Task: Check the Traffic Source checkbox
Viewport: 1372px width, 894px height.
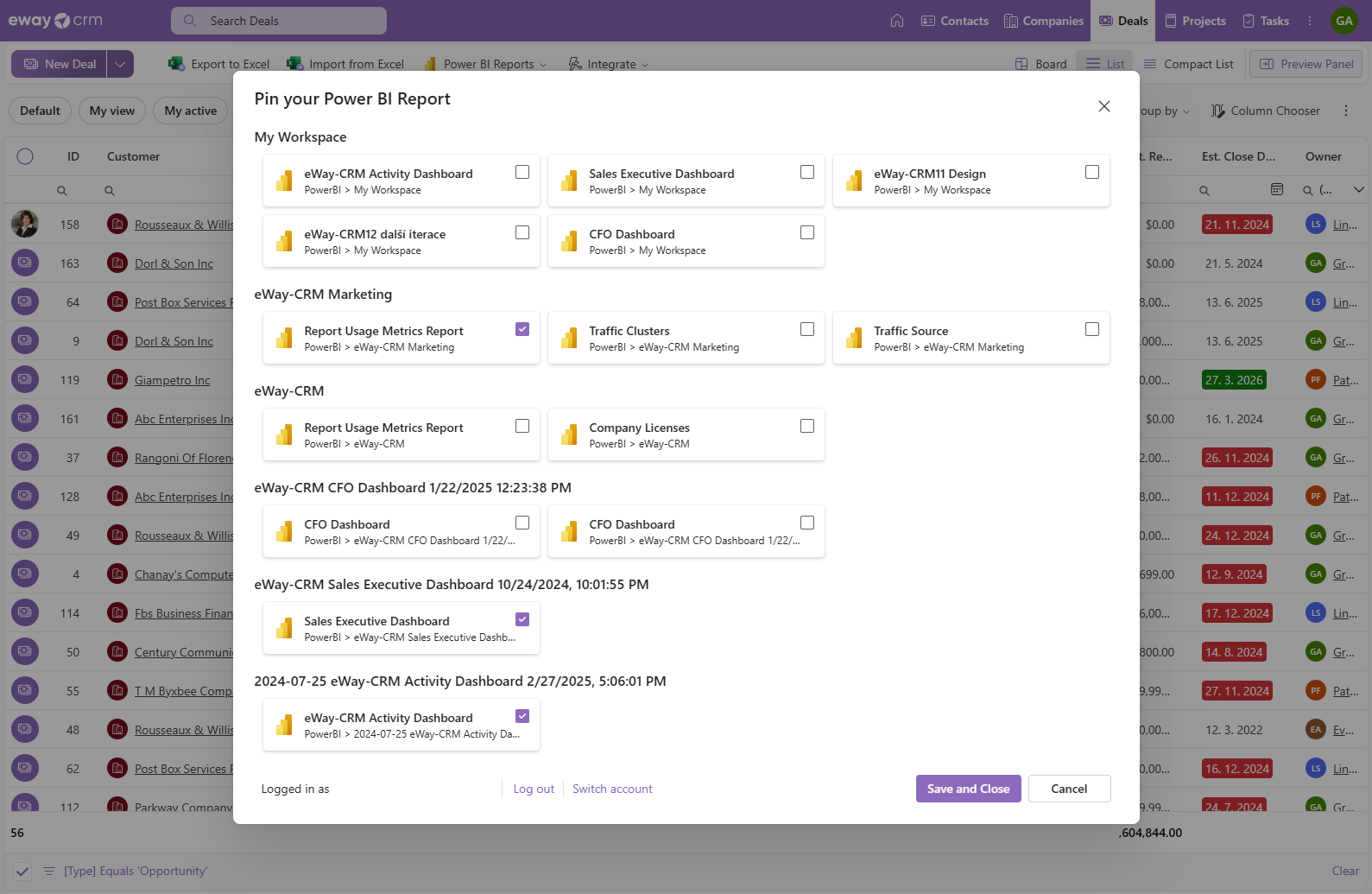Action: [1092, 329]
